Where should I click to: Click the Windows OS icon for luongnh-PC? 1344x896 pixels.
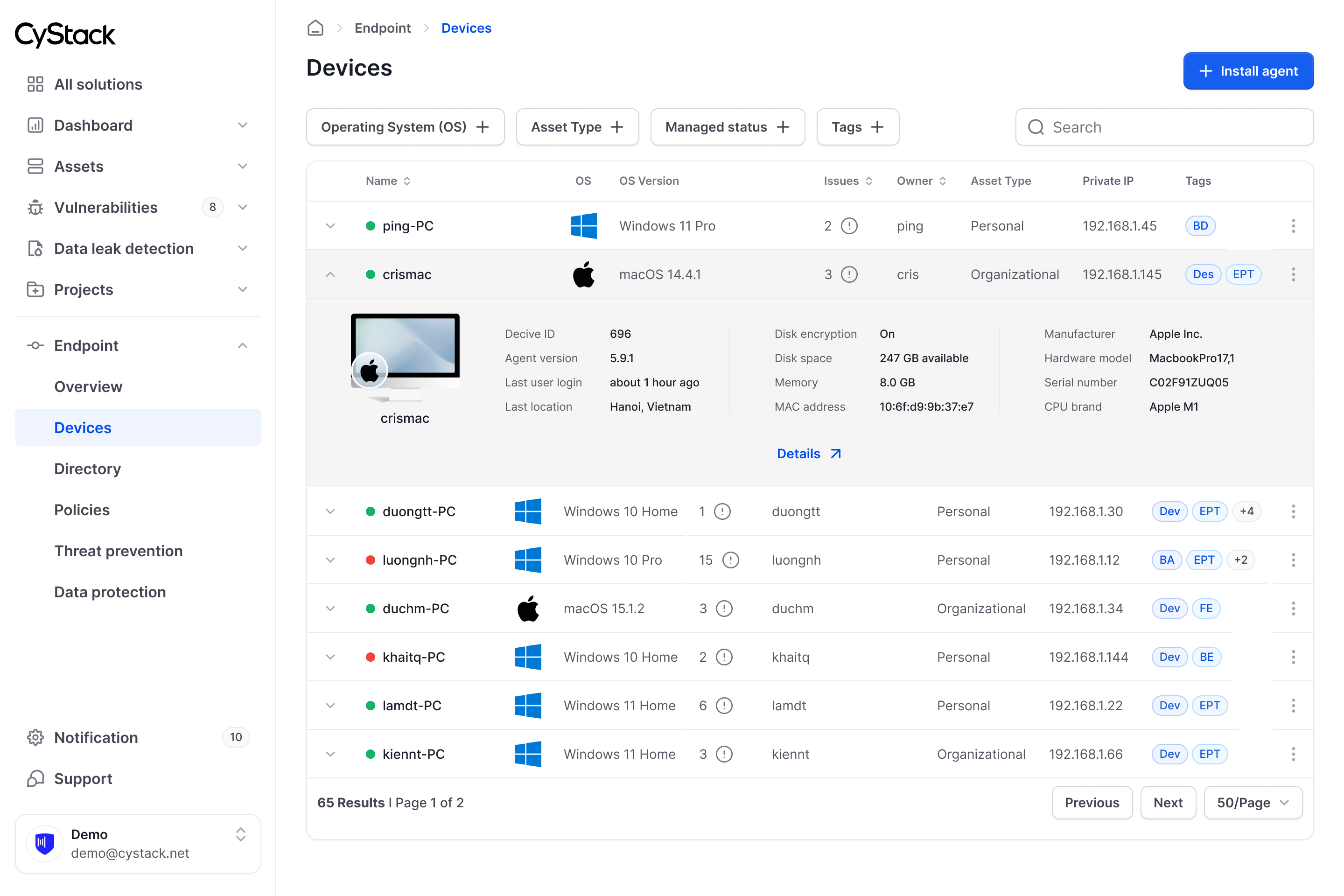[527, 560]
